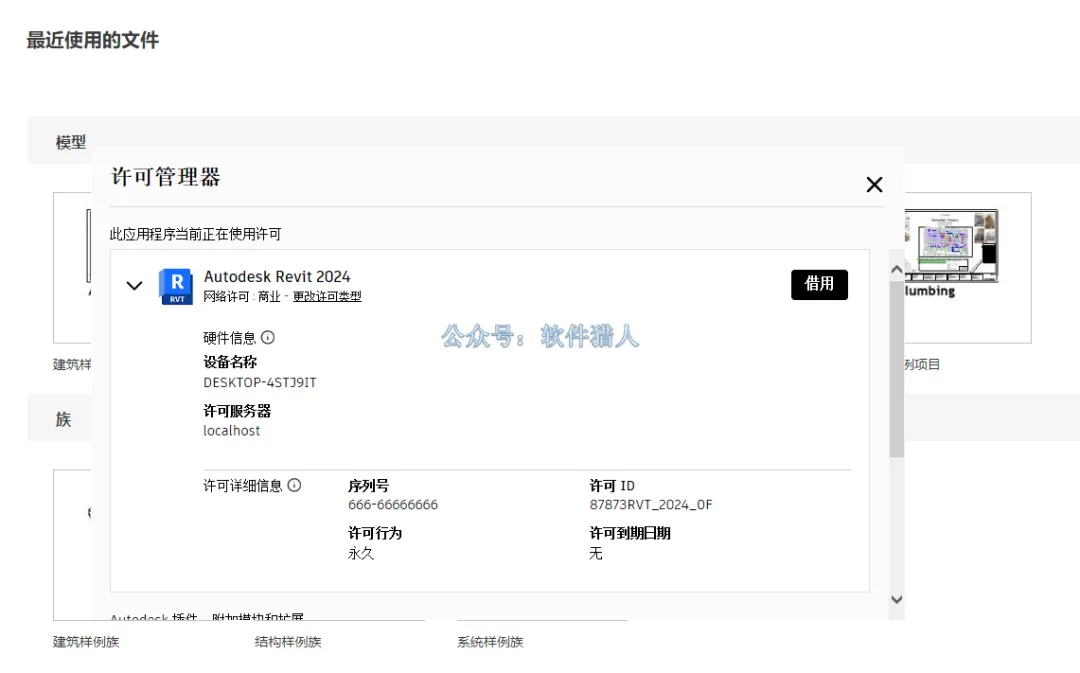Click the info icon beside 硬件信息
Viewport: 1080px width, 673px height.
268,338
